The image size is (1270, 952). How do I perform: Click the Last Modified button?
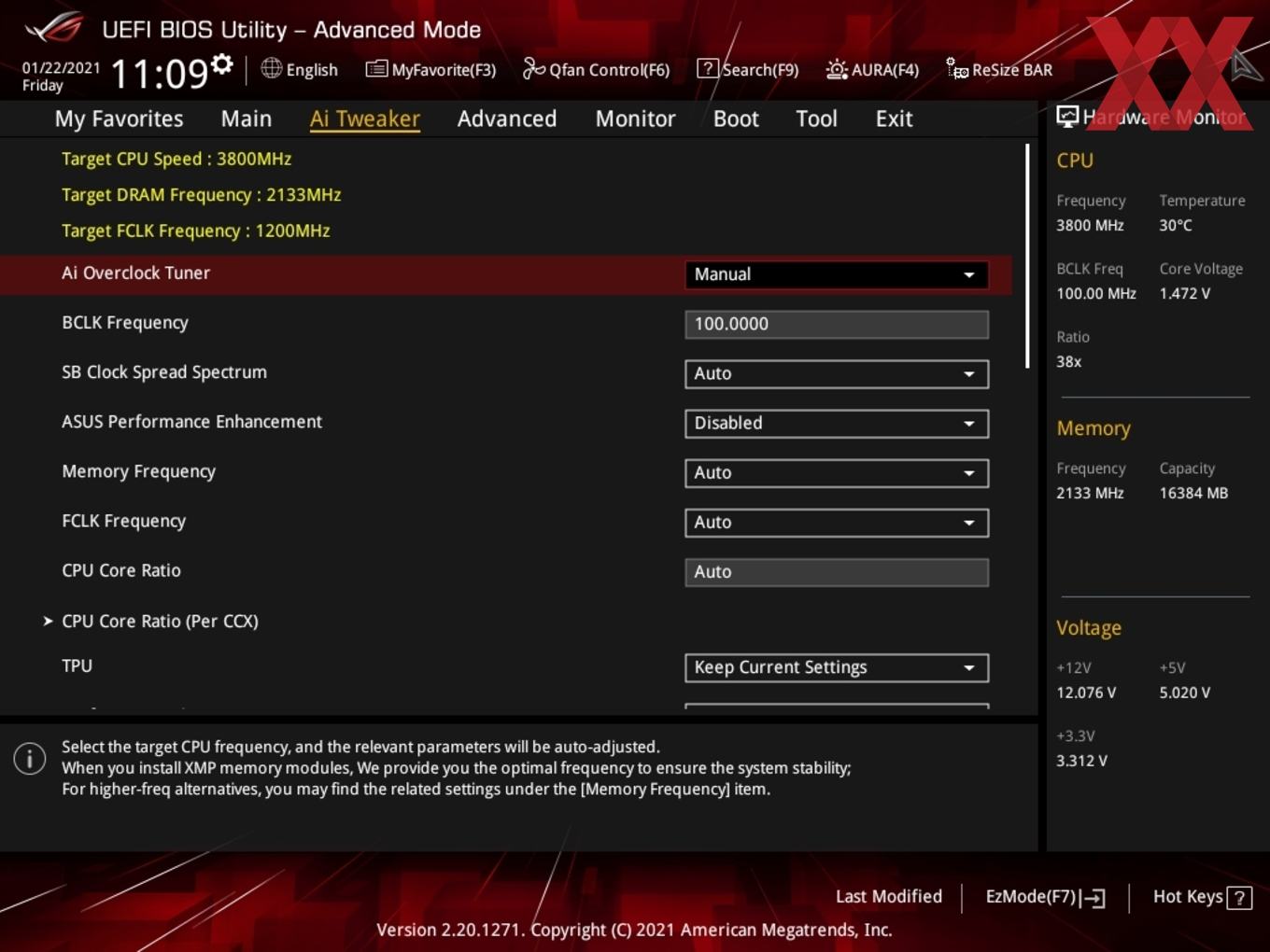(888, 897)
